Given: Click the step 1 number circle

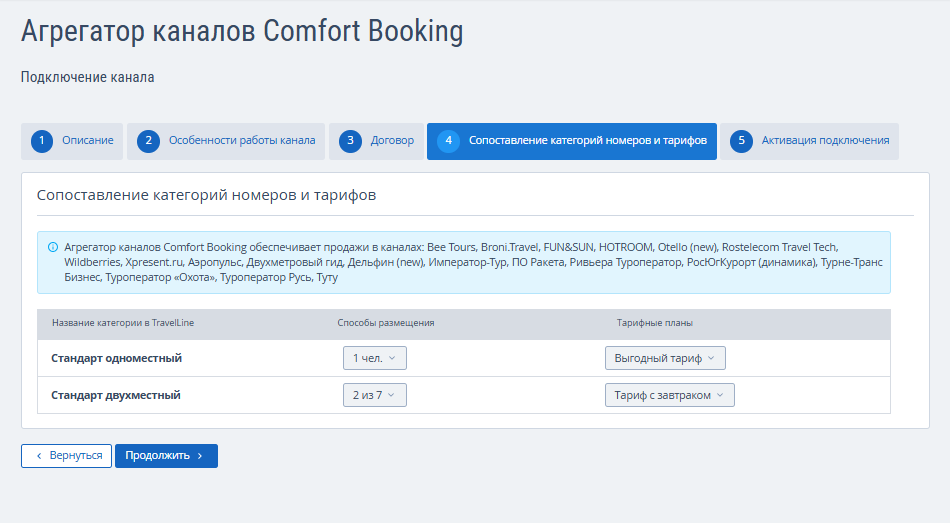Looking at the screenshot, I should pyautogui.click(x=41, y=141).
